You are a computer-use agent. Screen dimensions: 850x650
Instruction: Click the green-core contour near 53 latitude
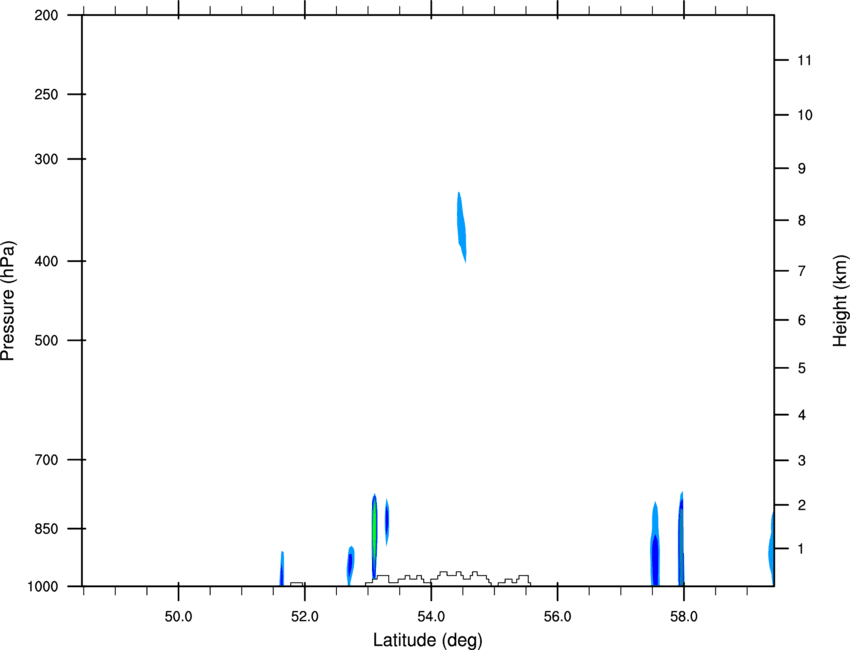tap(374, 537)
